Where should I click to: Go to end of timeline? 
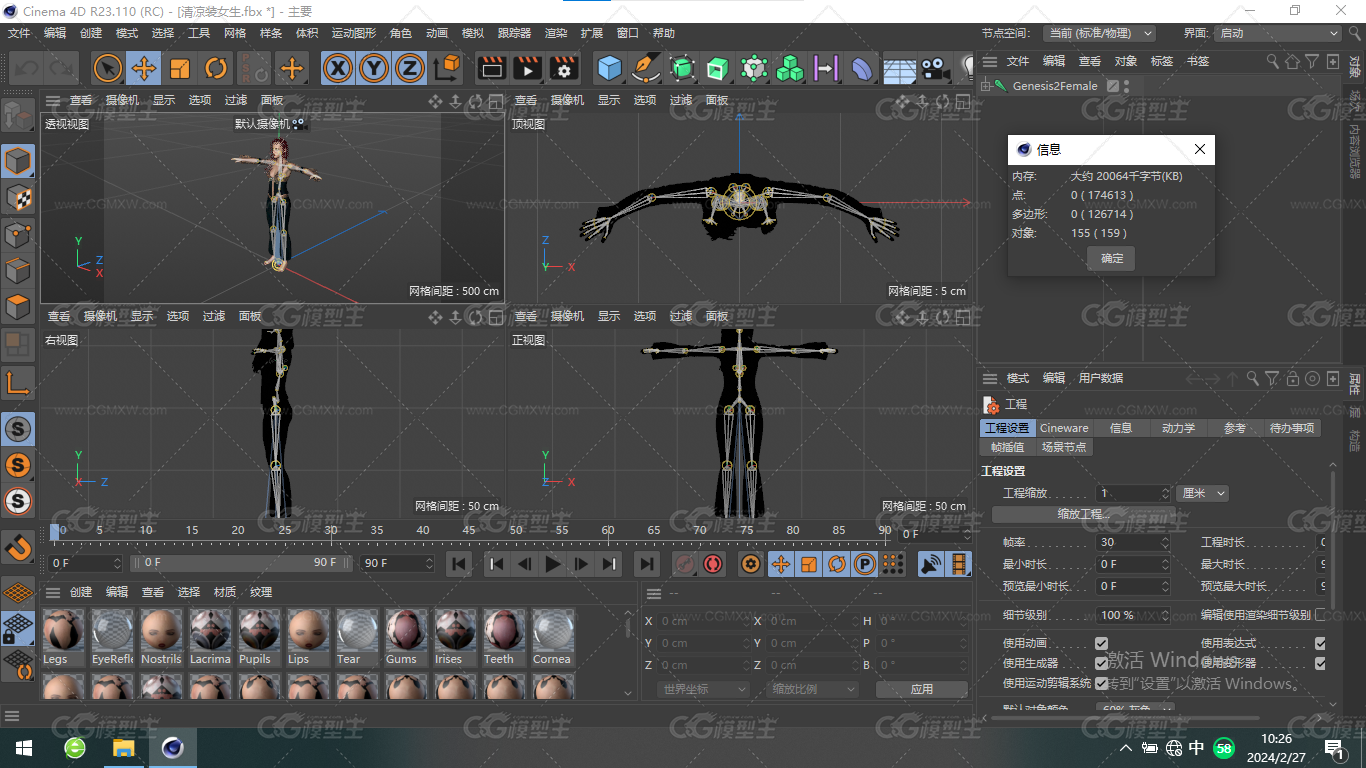pos(647,564)
